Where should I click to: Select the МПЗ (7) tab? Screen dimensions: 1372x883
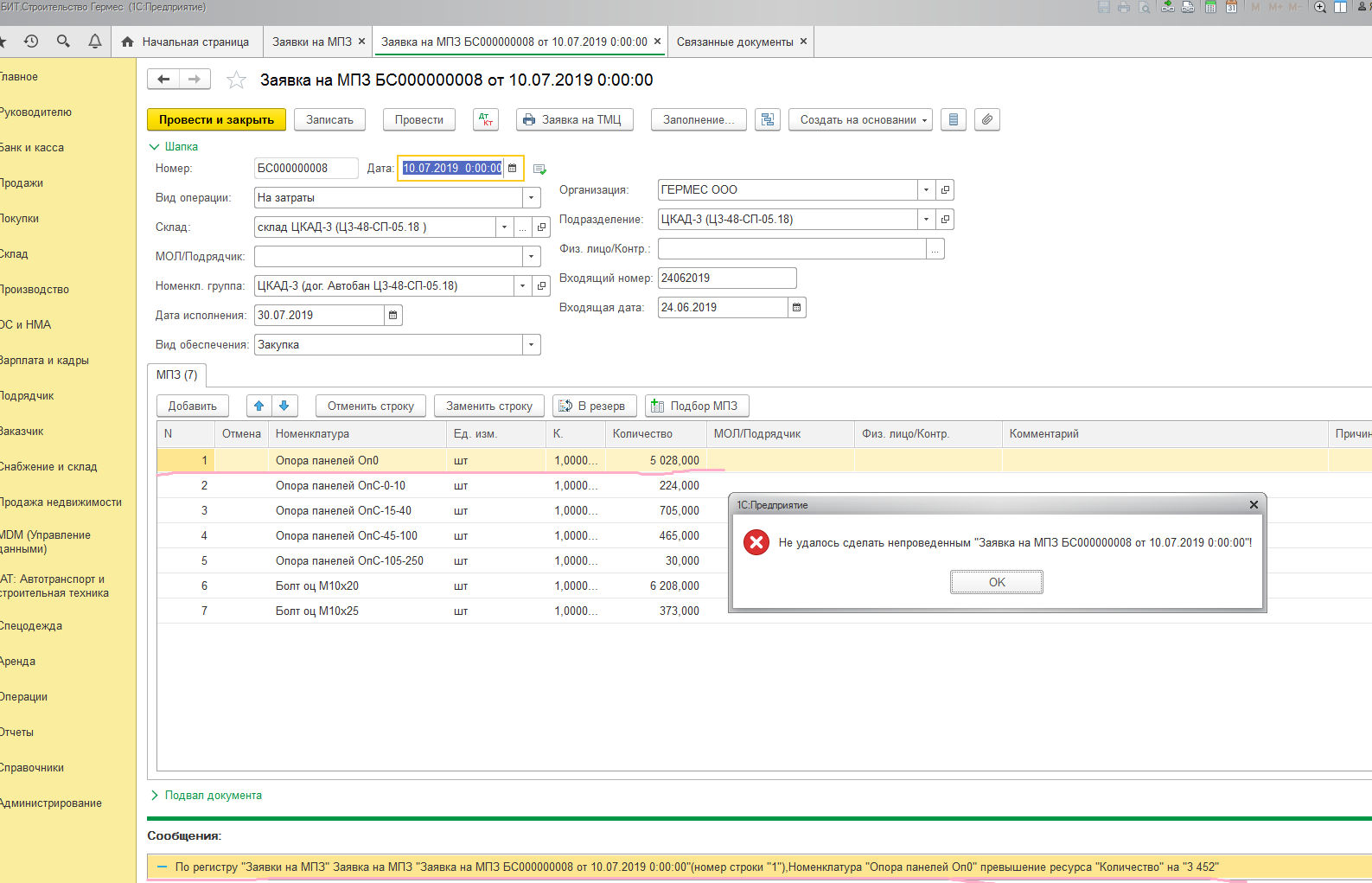coord(177,374)
